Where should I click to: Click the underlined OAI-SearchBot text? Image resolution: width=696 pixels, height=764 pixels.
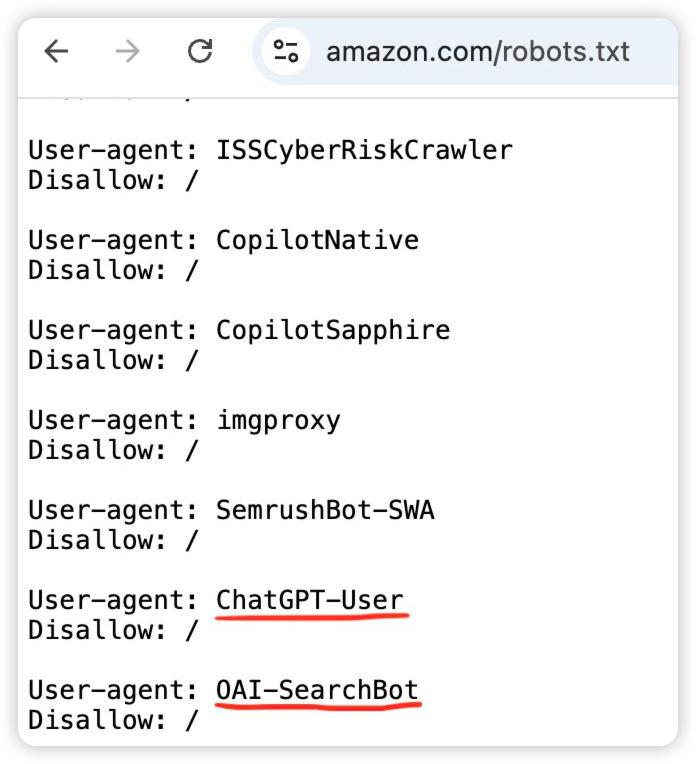tap(317, 691)
